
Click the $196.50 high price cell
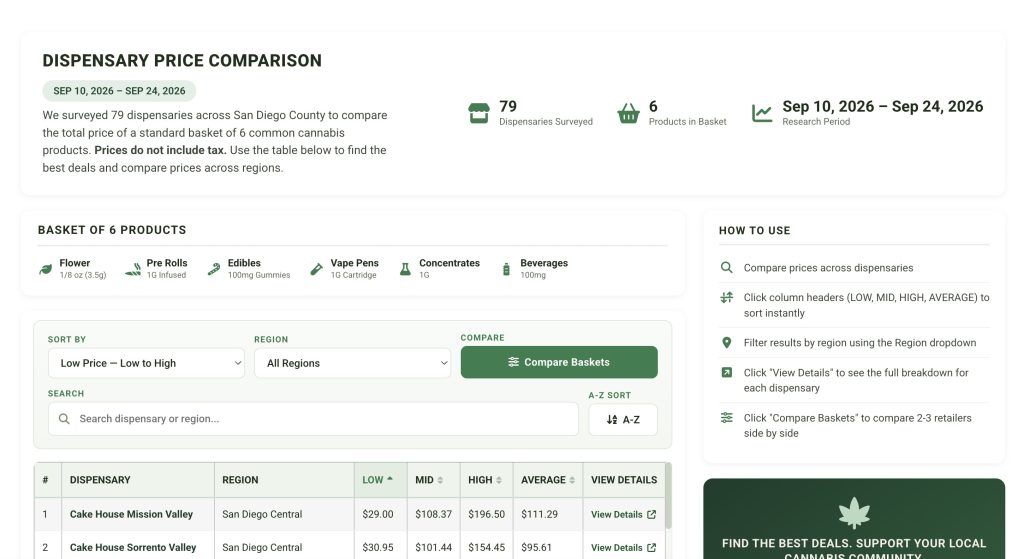coord(487,515)
